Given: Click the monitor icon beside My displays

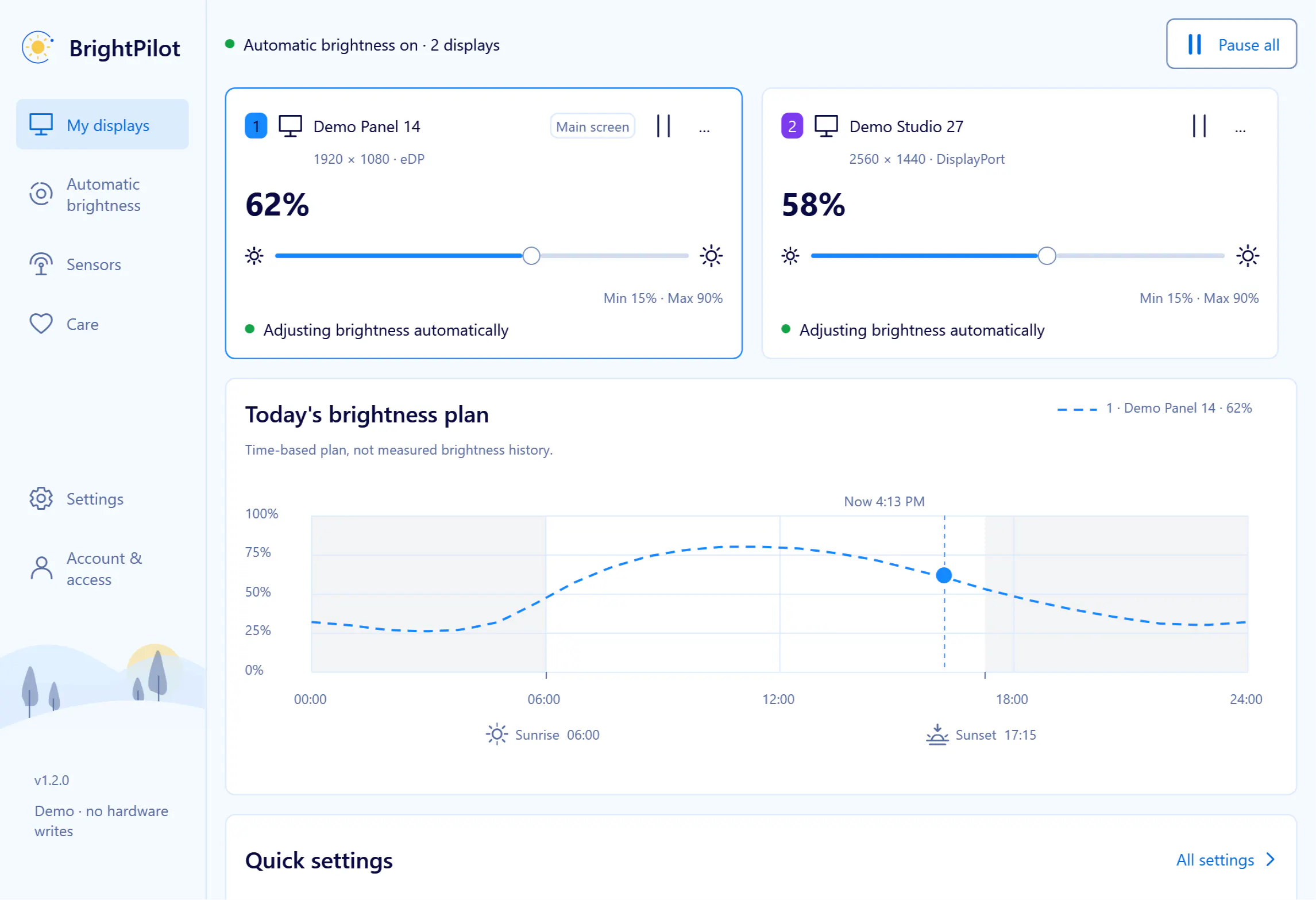Looking at the screenshot, I should (41, 125).
